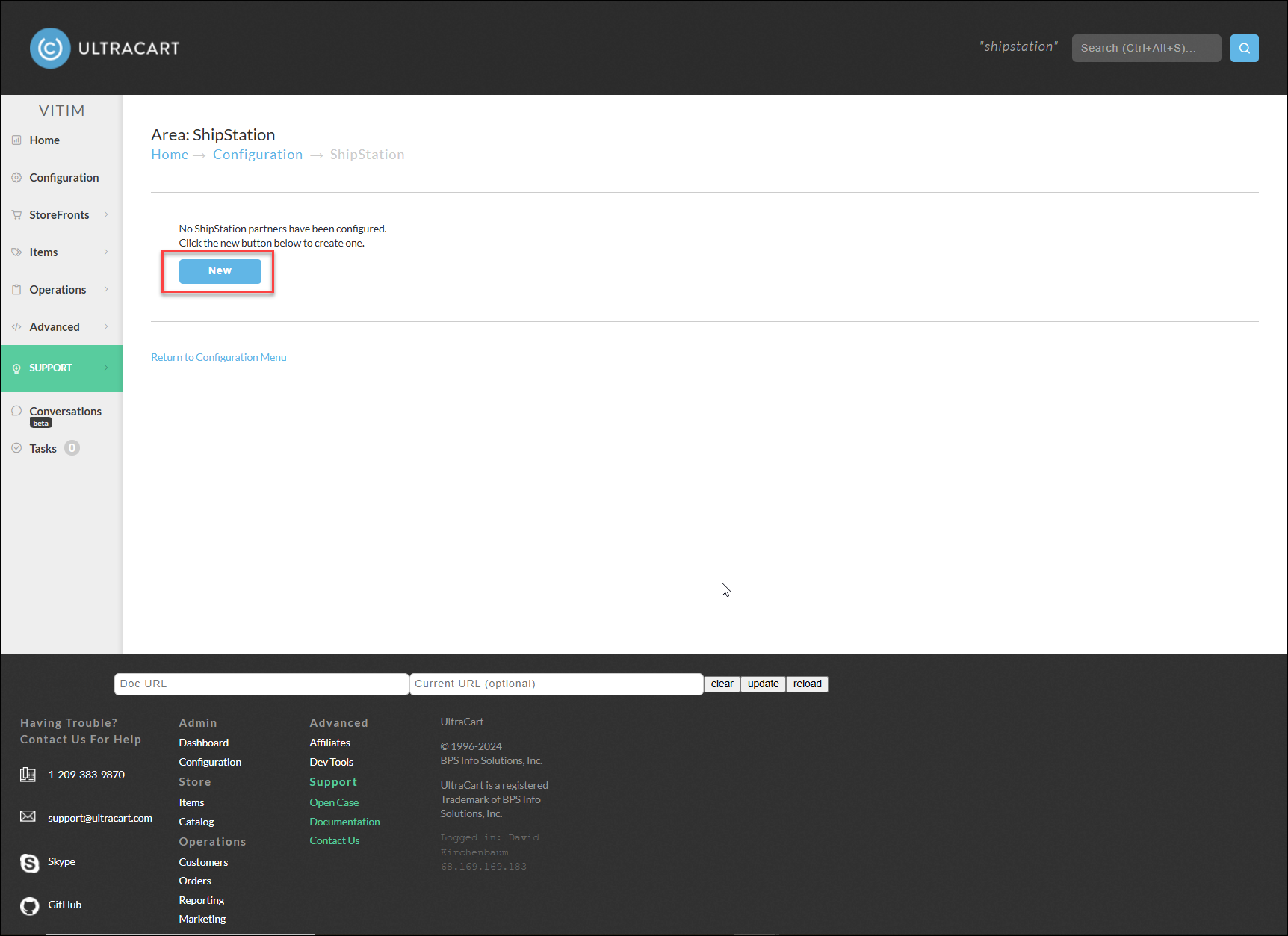Focus the Doc URL input field

point(261,684)
